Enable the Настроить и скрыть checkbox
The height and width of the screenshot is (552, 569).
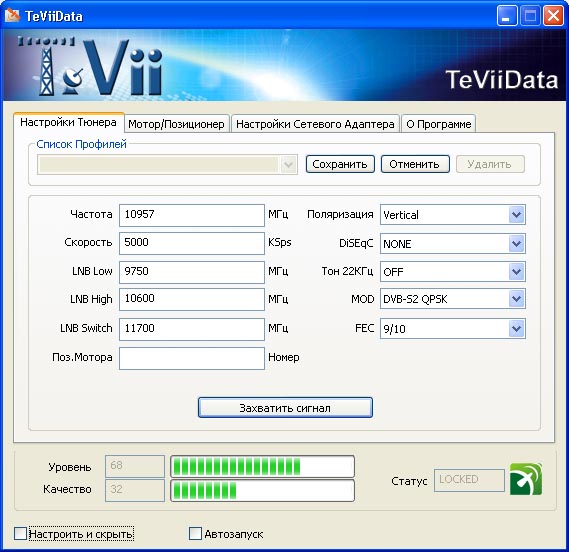[20, 533]
